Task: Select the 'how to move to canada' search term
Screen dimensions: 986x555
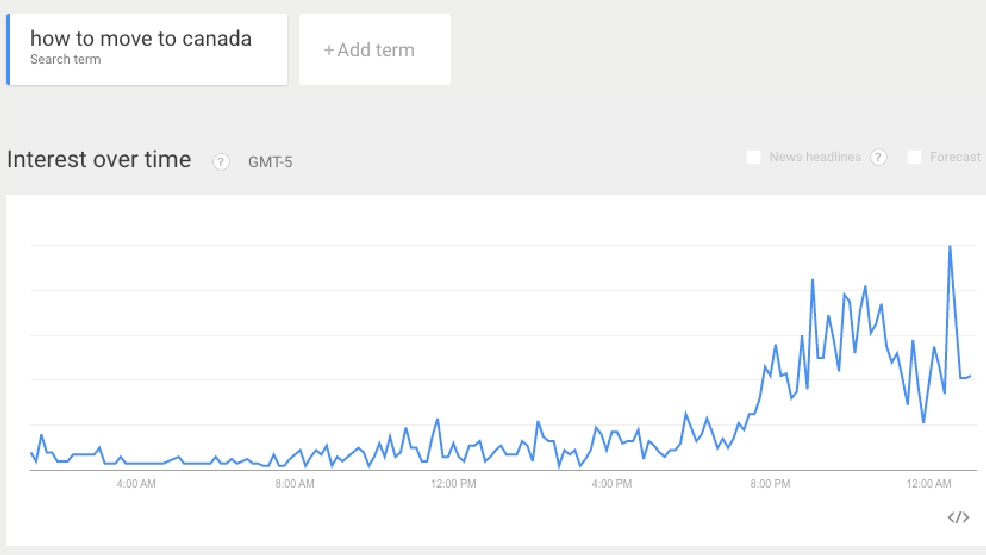Action: click(x=147, y=50)
